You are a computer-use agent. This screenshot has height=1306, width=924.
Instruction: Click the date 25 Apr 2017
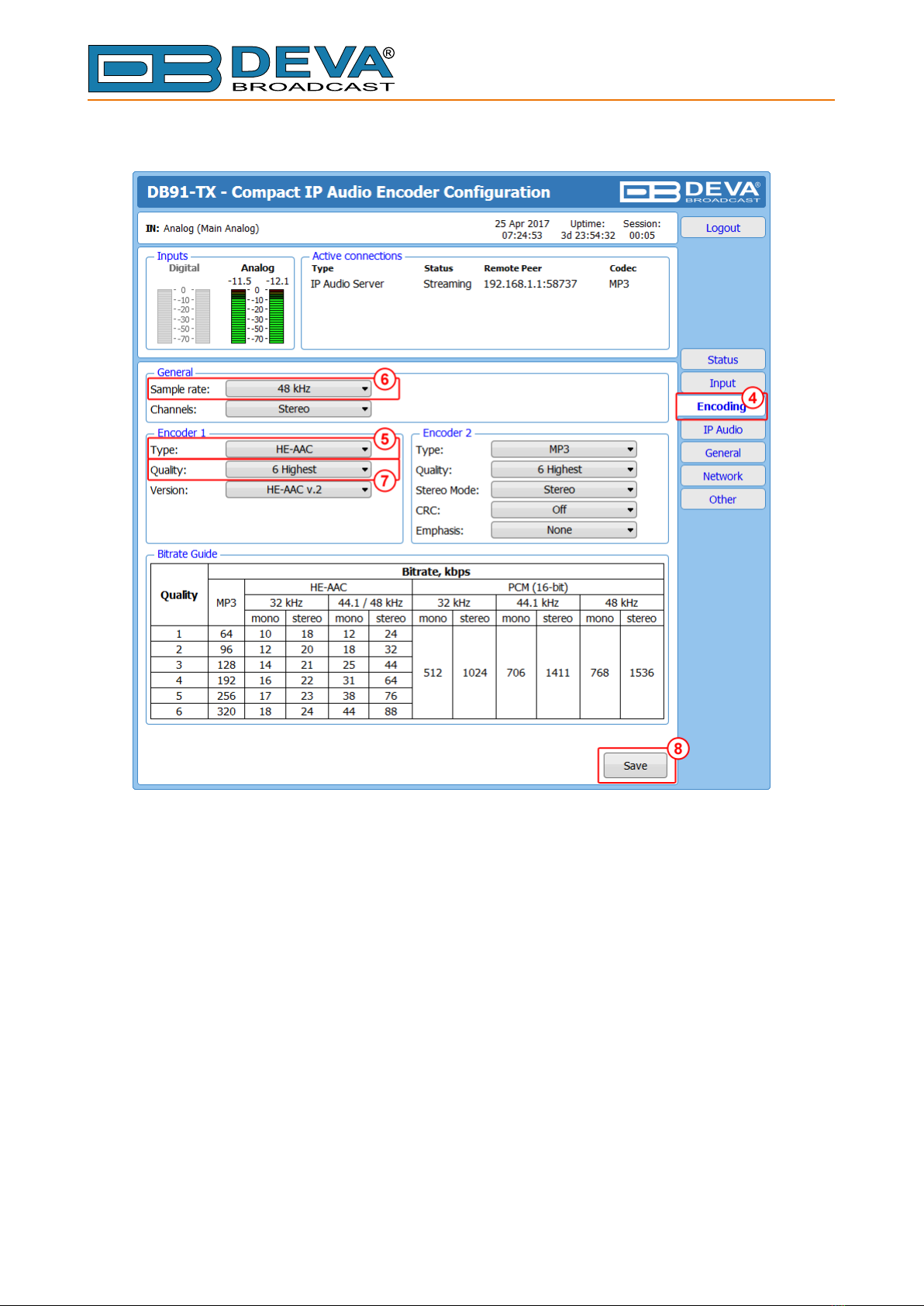tap(522, 224)
